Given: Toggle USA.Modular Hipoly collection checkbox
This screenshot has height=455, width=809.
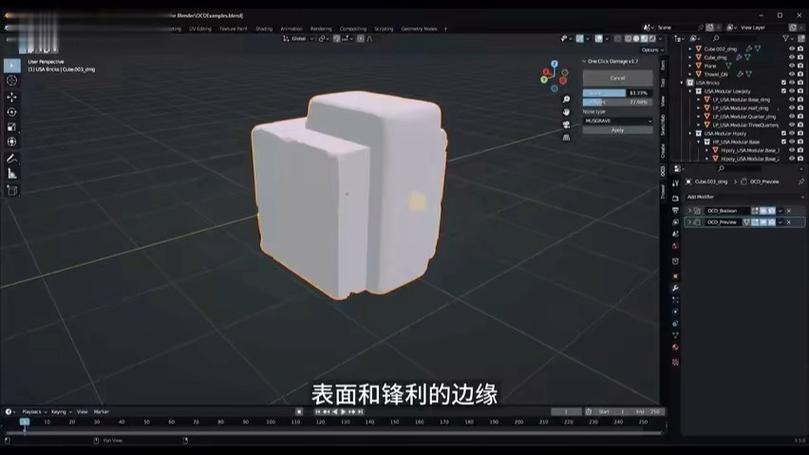Looking at the screenshot, I should (x=784, y=133).
